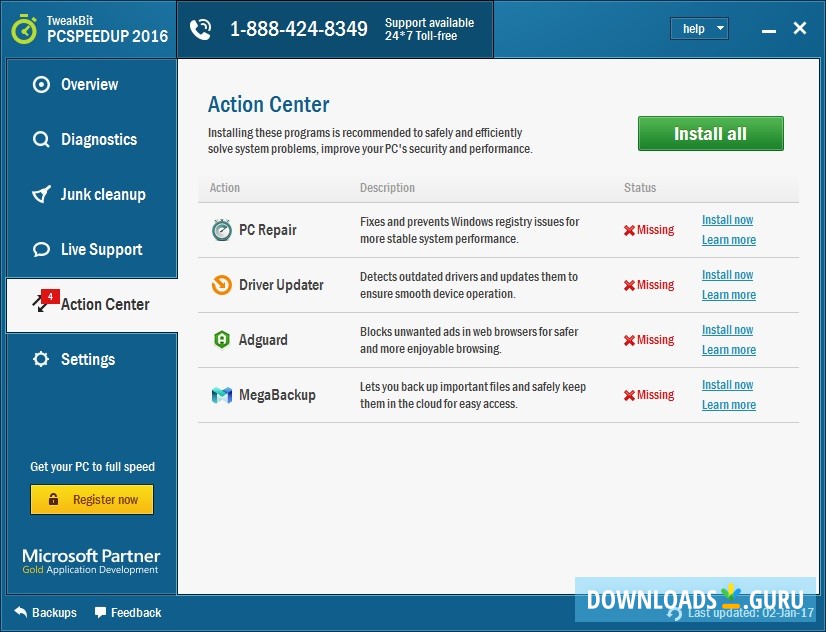Learn more link for PC Repair
The height and width of the screenshot is (632, 826).
tap(729, 240)
